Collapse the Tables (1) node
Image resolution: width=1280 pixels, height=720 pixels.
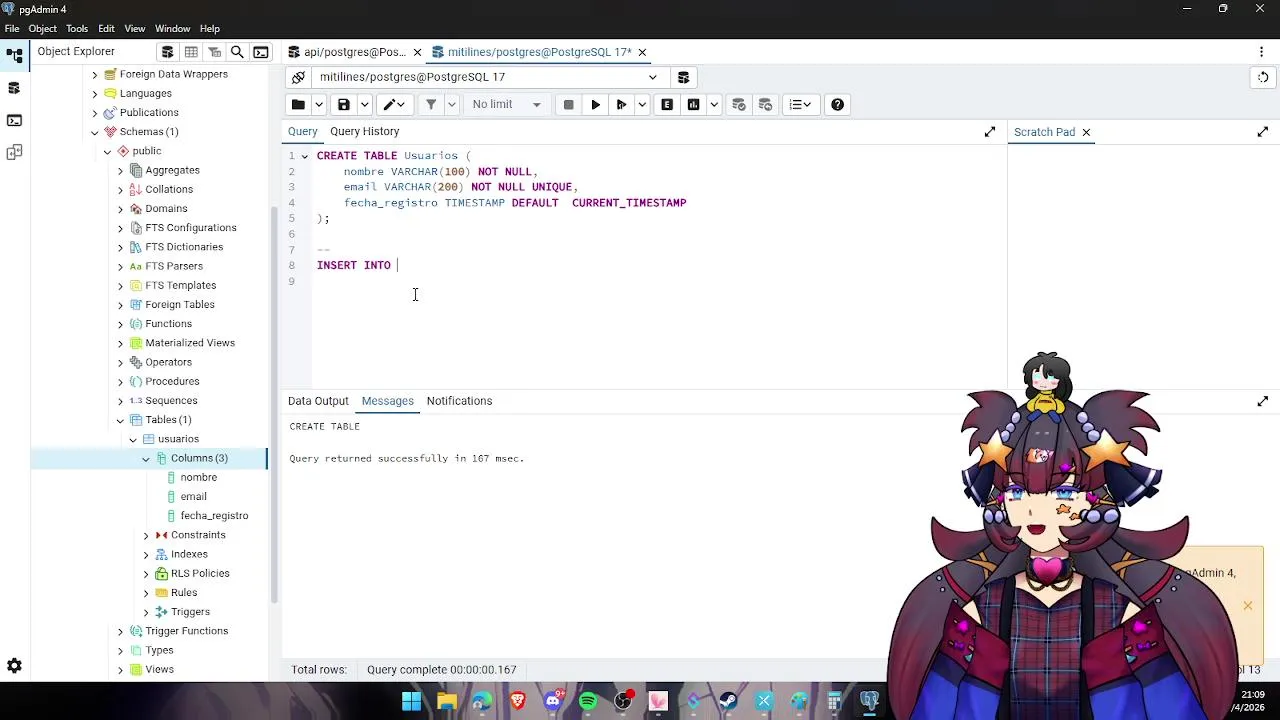coord(120,420)
